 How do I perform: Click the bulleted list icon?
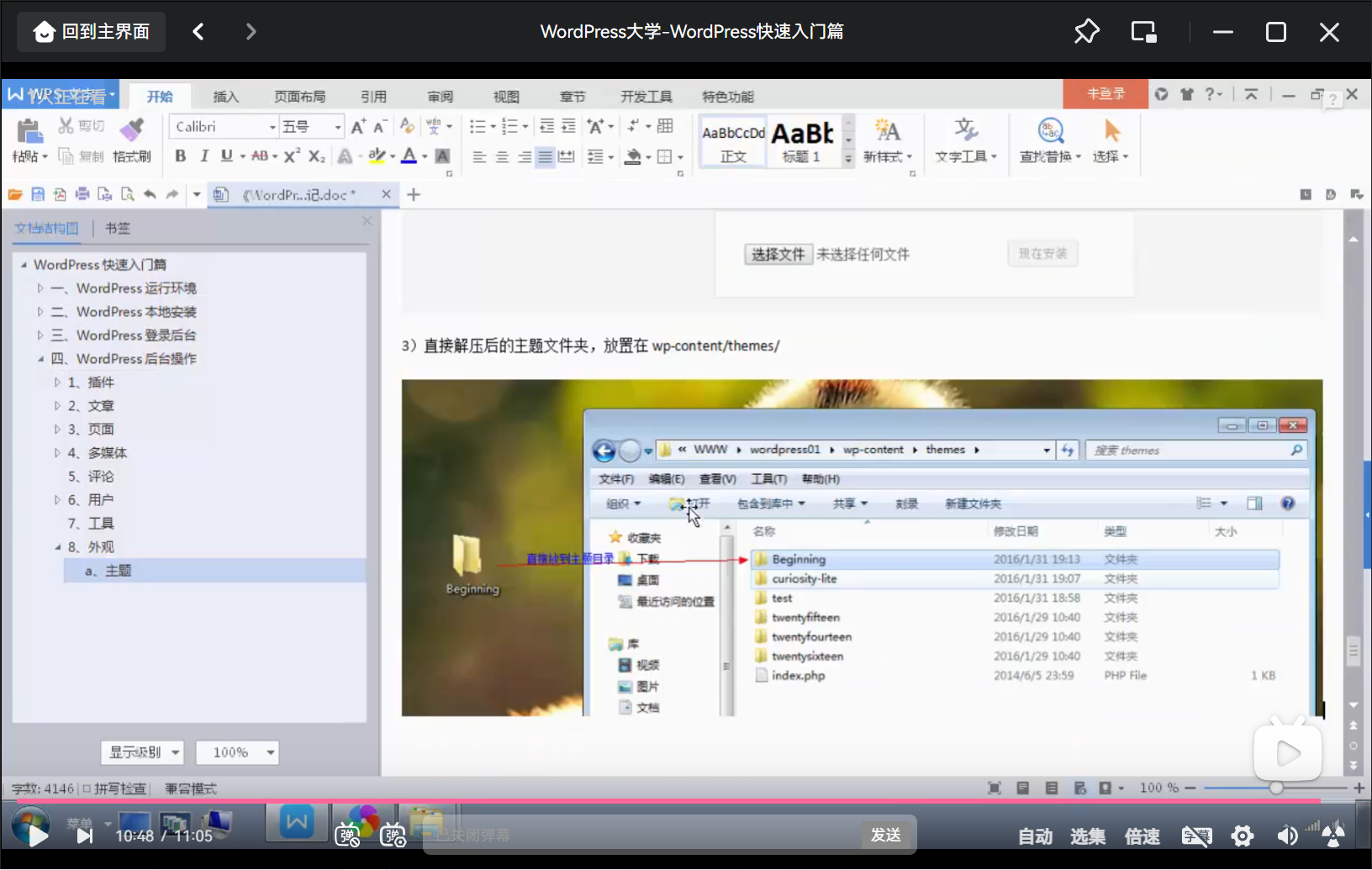pyautogui.click(x=478, y=126)
